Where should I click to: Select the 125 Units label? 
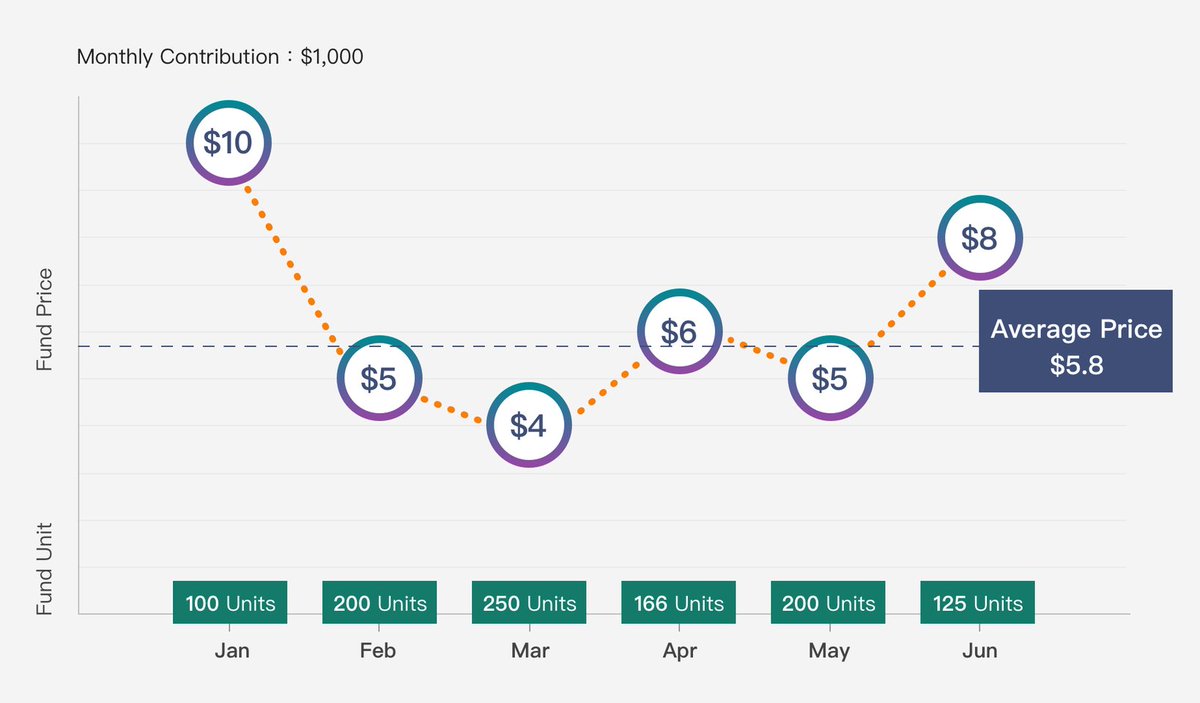[978, 603]
